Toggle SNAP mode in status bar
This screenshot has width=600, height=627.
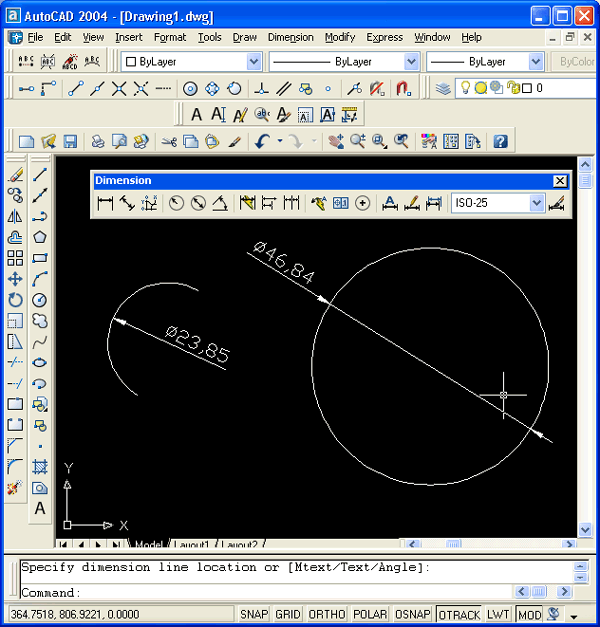[x=254, y=614]
